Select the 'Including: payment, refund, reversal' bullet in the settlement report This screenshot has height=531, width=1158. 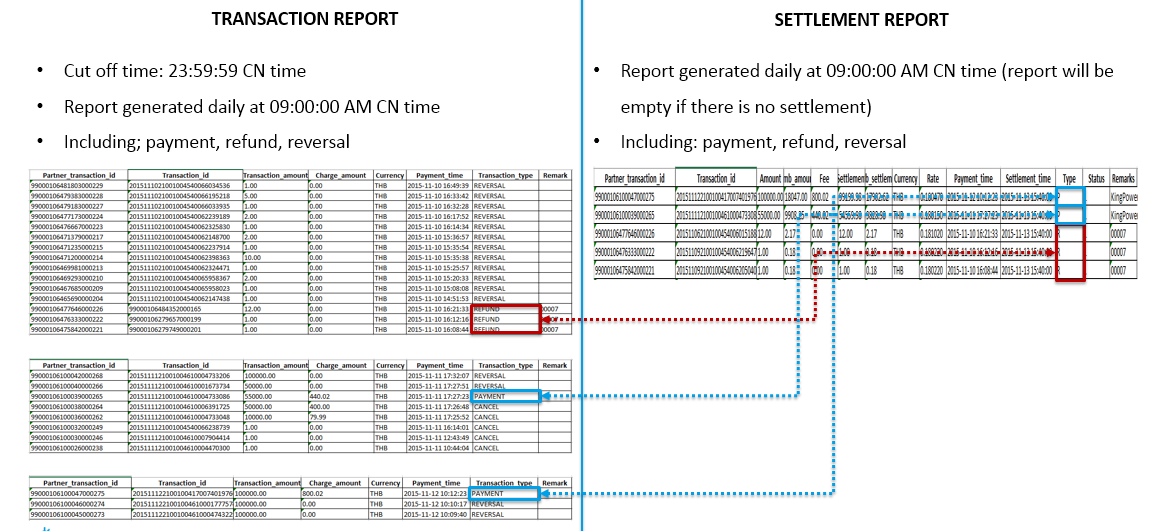coord(763,141)
